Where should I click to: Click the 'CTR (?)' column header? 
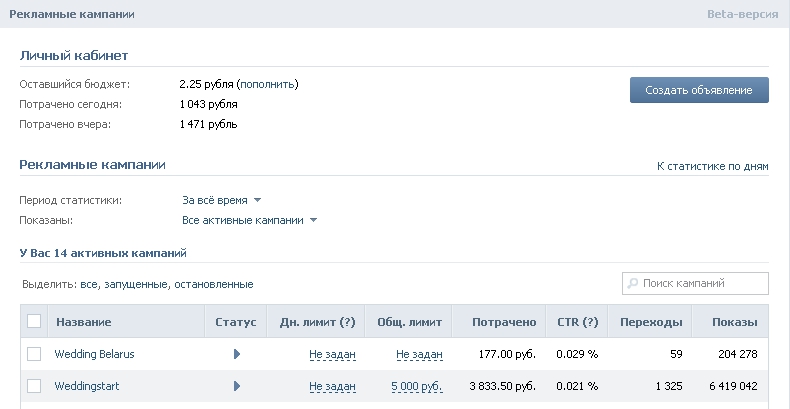577,322
